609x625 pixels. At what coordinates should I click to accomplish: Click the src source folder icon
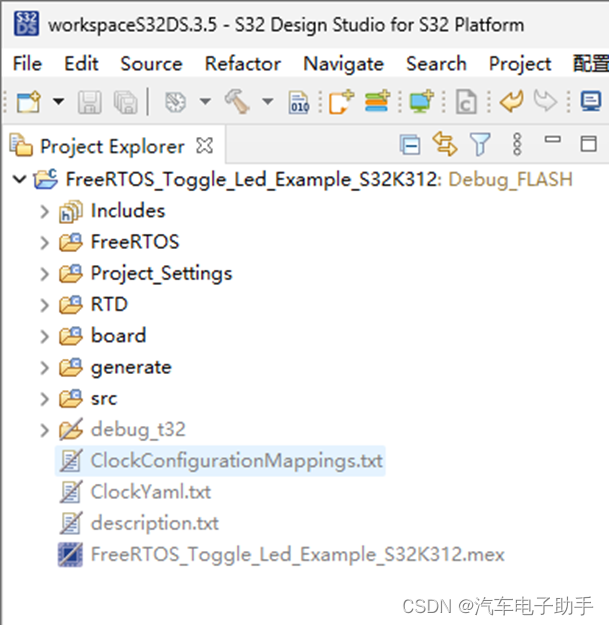71,399
